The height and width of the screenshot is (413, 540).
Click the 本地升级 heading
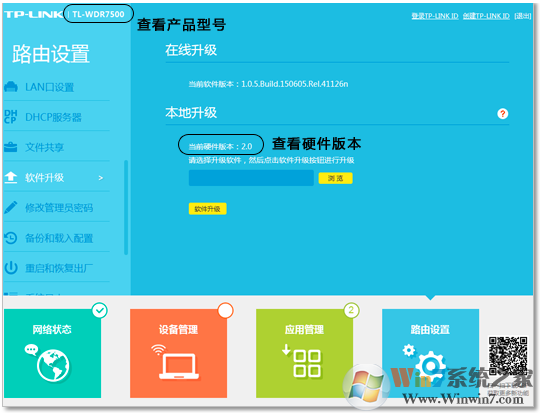(191, 113)
